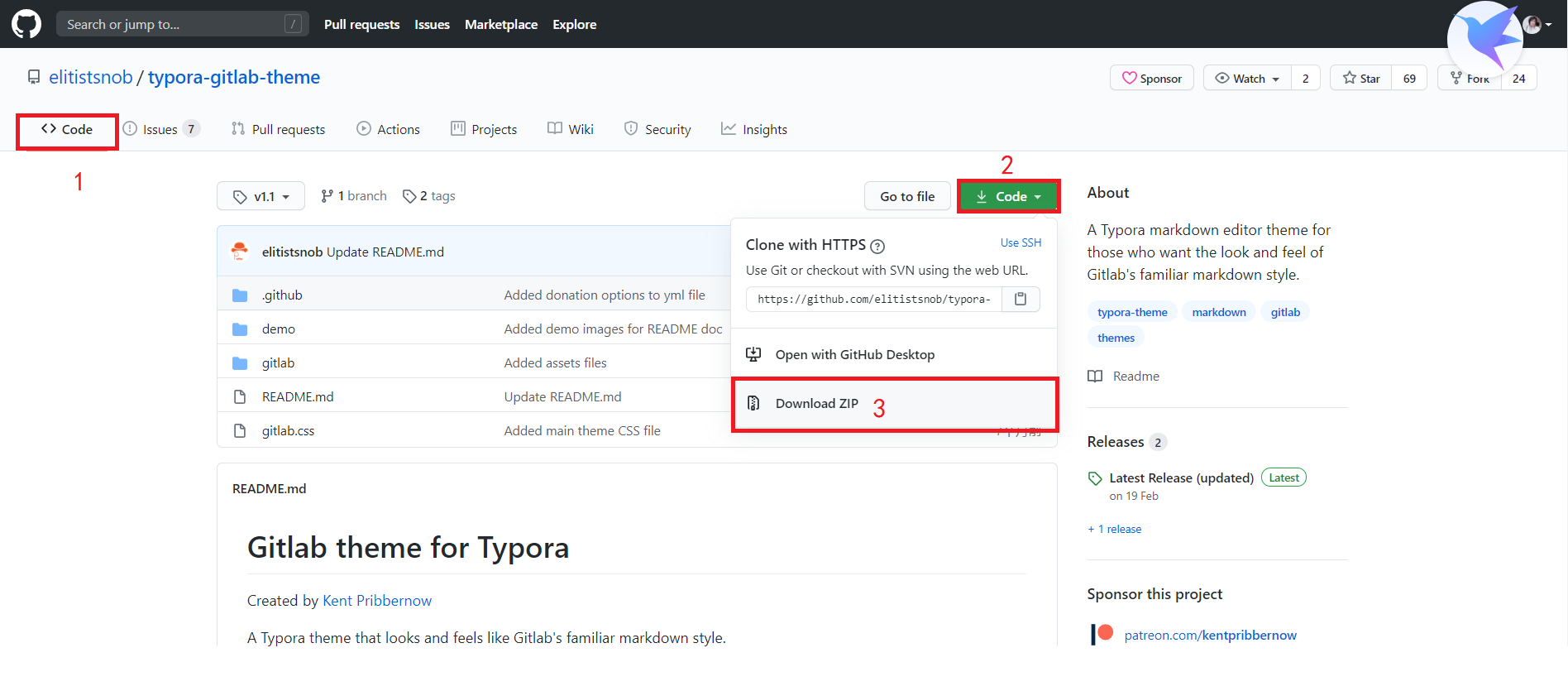Choose Download ZIP
1568x691 pixels.
click(x=894, y=404)
